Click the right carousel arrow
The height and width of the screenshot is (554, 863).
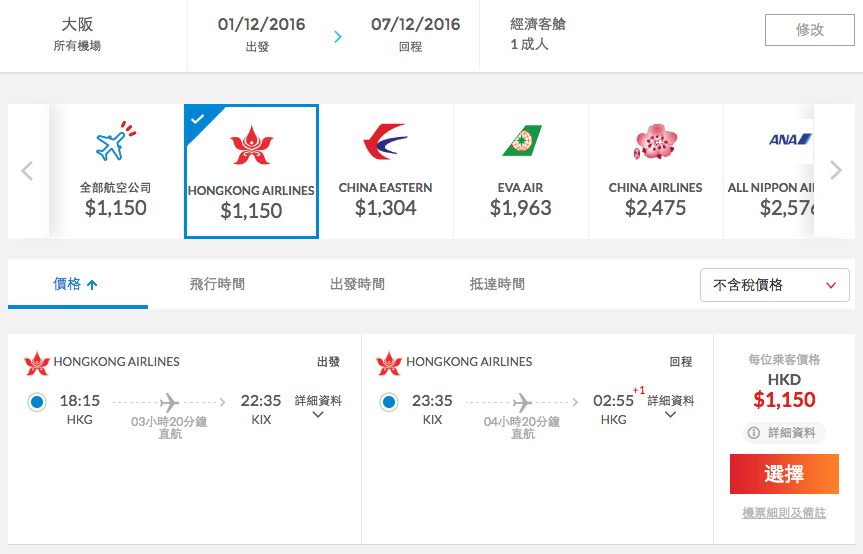click(x=835, y=171)
